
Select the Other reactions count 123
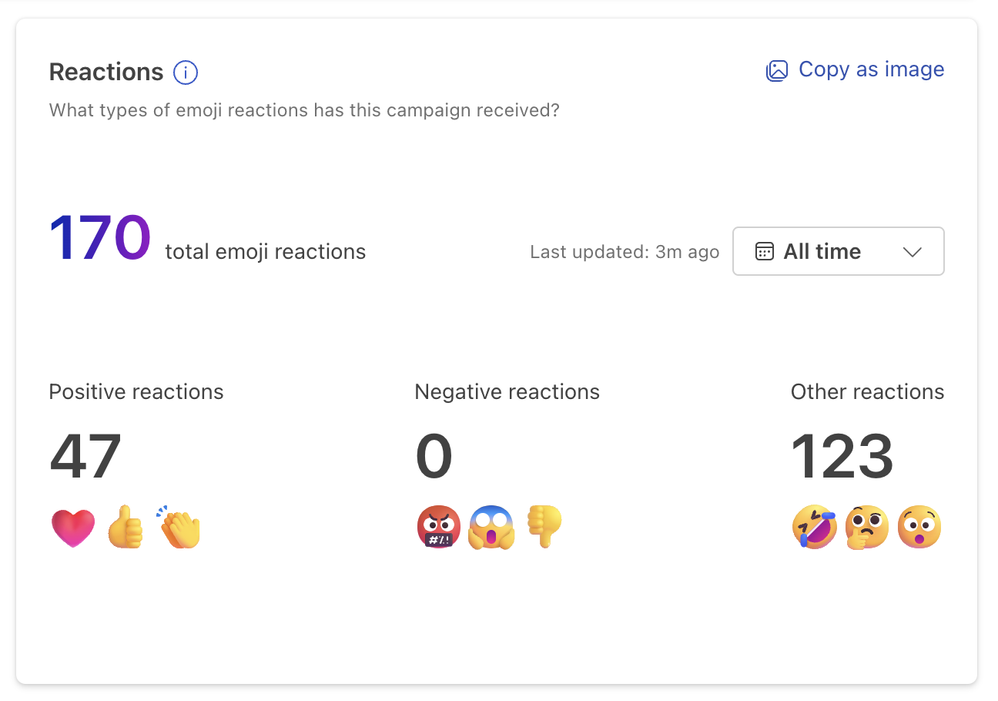(842, 457)
